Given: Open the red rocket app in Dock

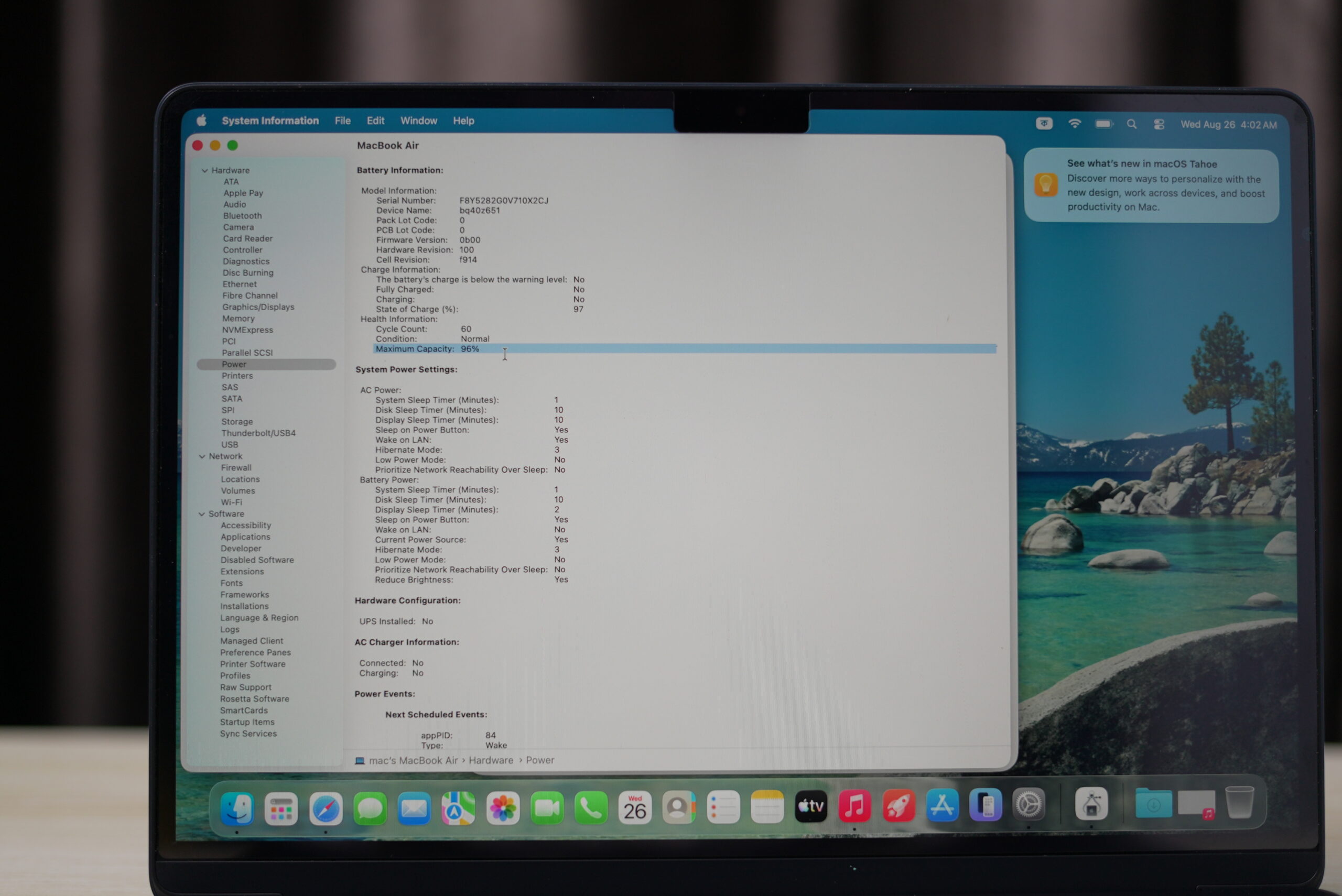Looking at the screenshot, I should tap(899, 806).
